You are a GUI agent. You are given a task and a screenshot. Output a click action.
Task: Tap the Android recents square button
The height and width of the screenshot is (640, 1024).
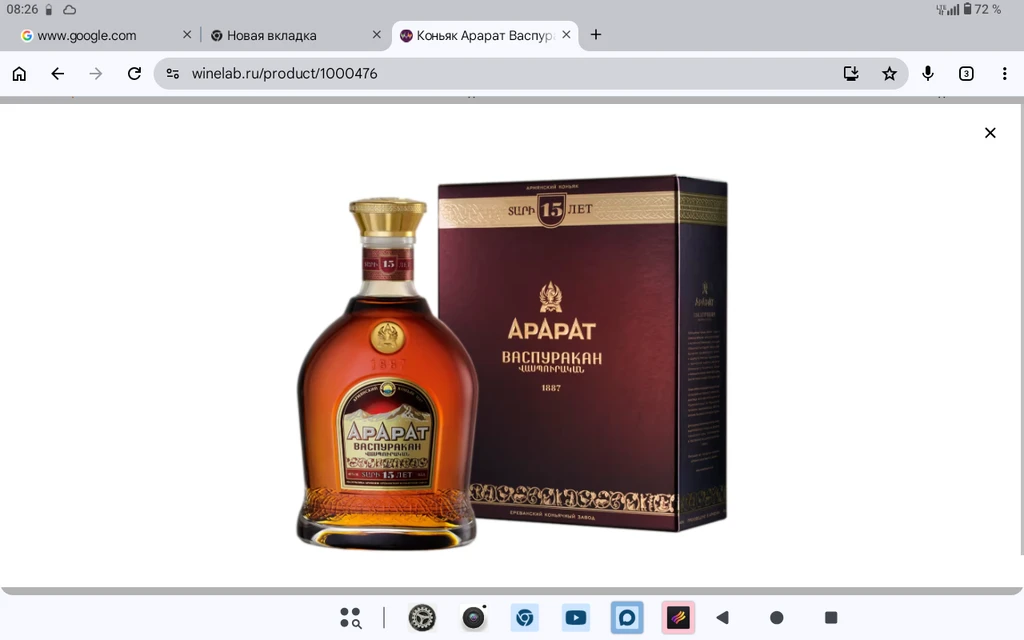tap(831, 618)
